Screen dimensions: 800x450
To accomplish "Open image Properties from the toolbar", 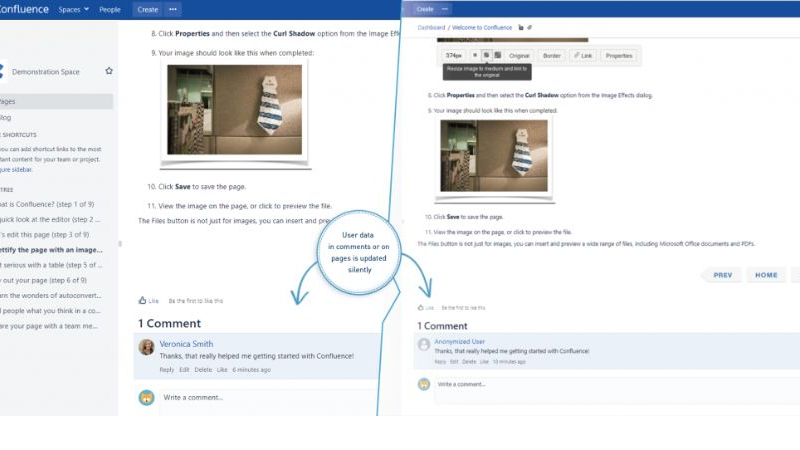I will (x=619, y=56).
